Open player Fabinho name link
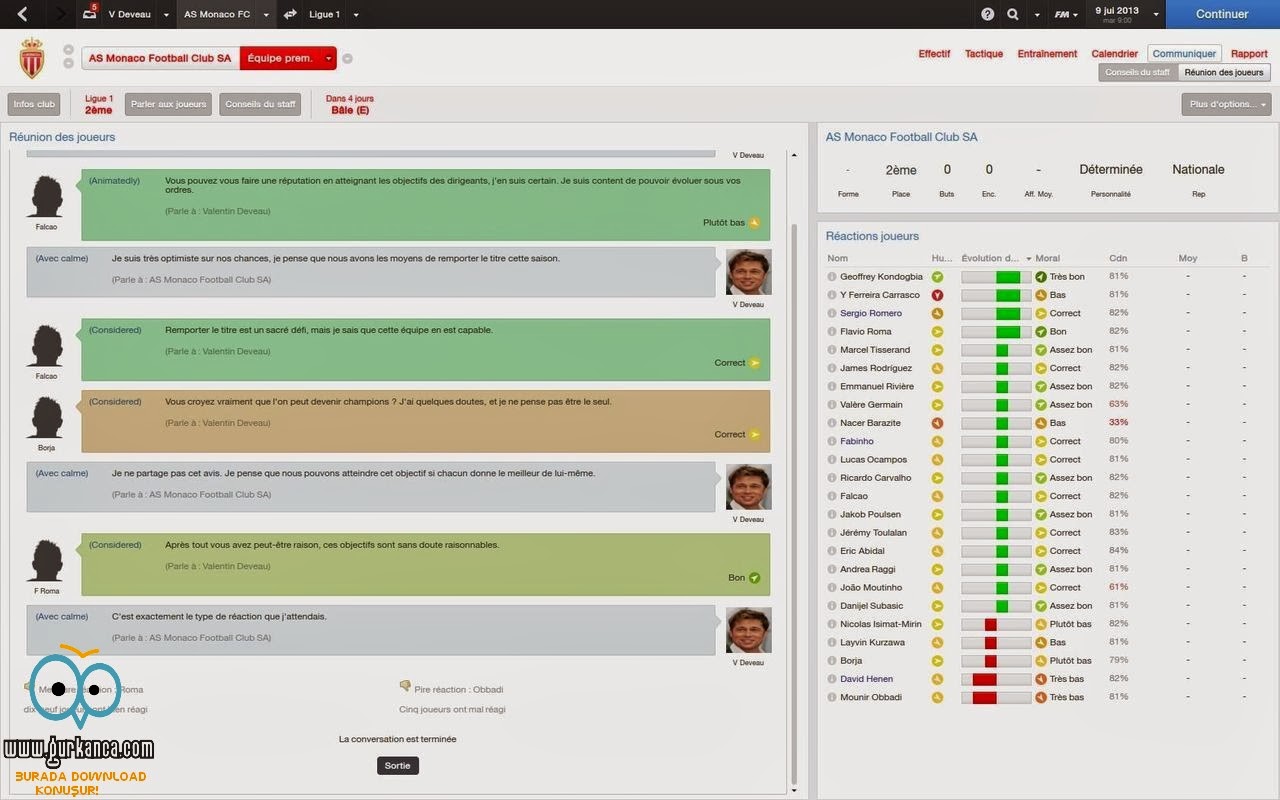Screen dimensions: 1280x800 (x=857, y=441)
